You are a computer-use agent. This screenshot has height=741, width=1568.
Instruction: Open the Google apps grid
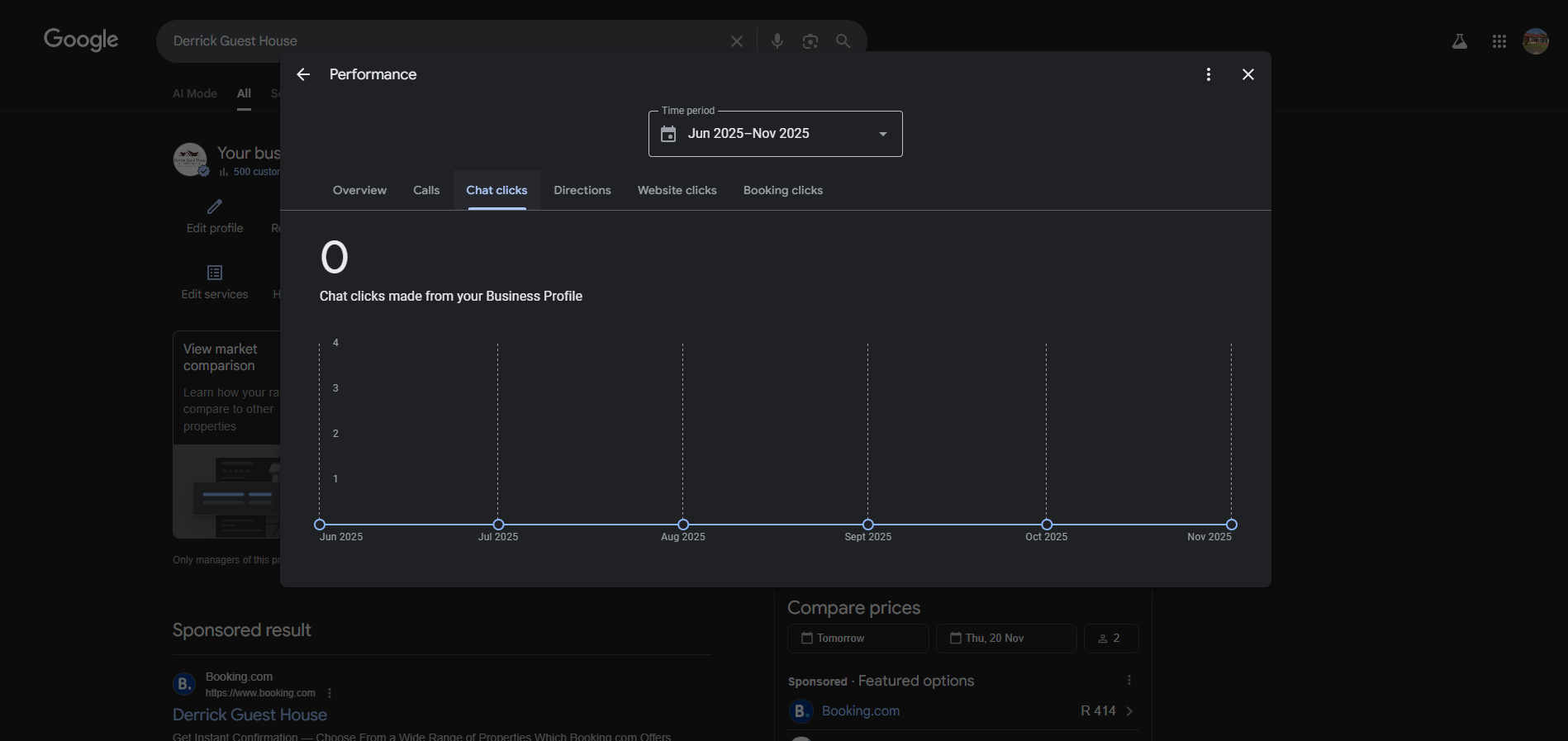[1499, 41]
